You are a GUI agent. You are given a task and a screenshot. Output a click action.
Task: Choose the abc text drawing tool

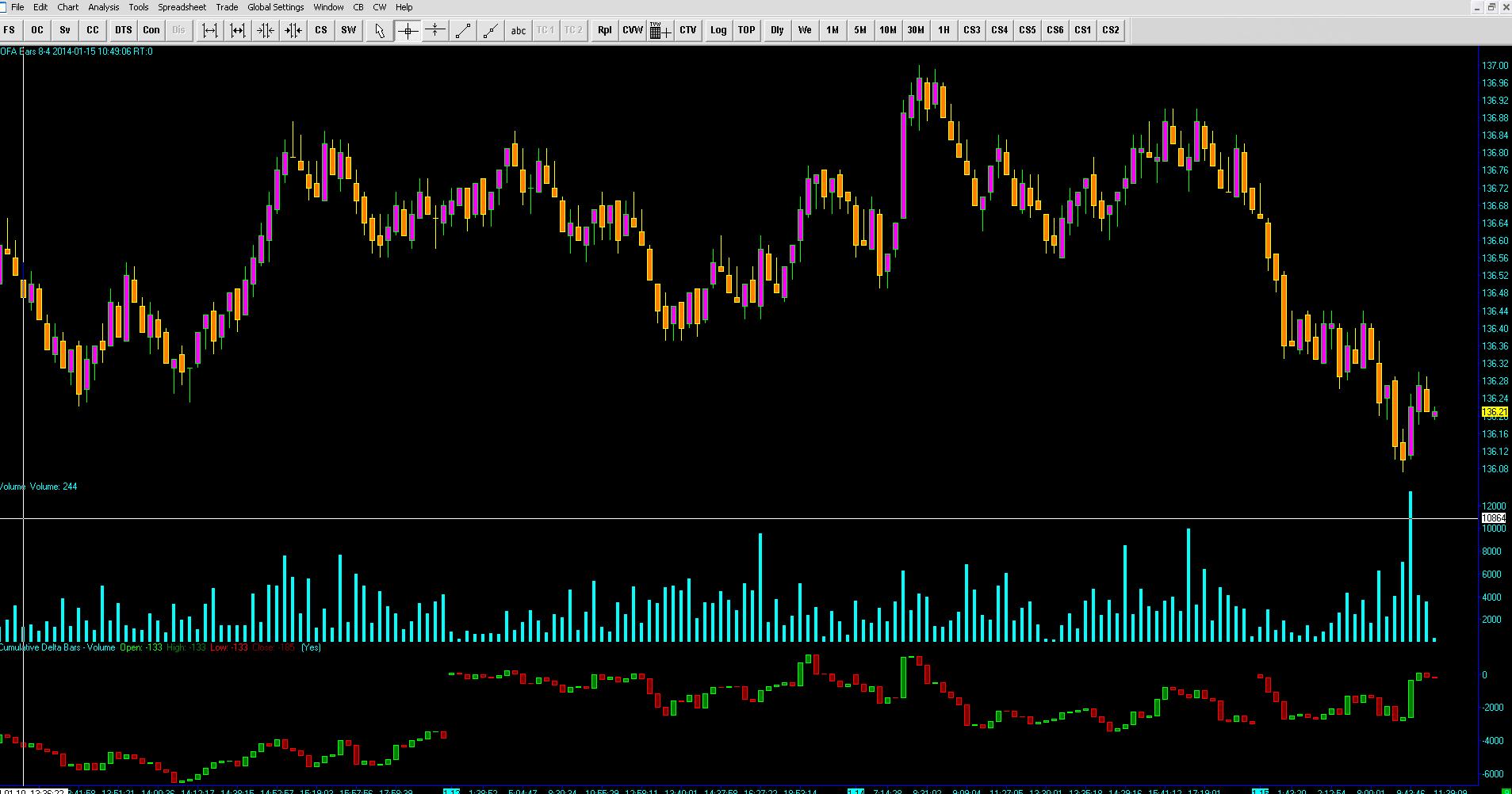[519, 30]
